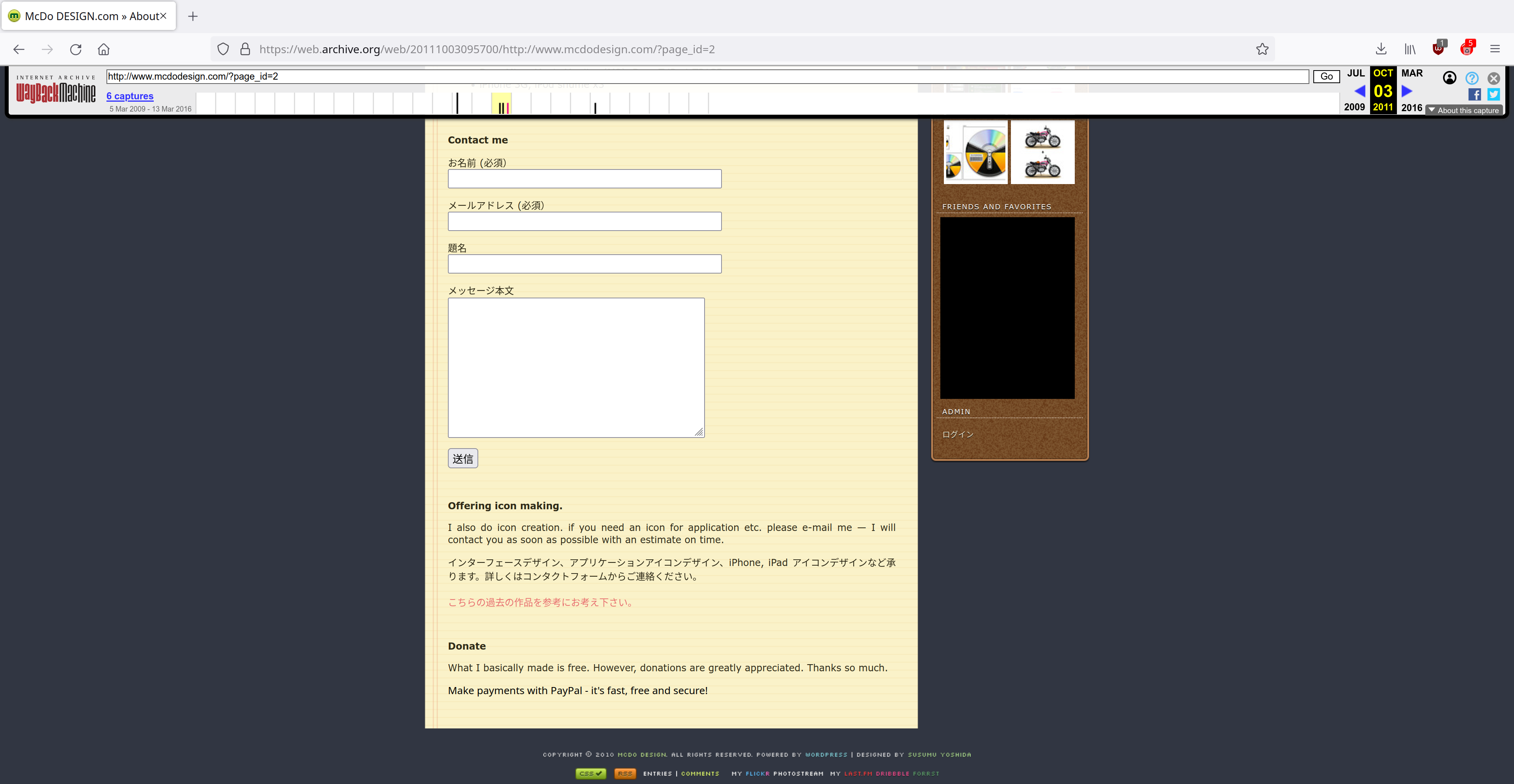Open the 6 captures link

click(x=130, y=96)
